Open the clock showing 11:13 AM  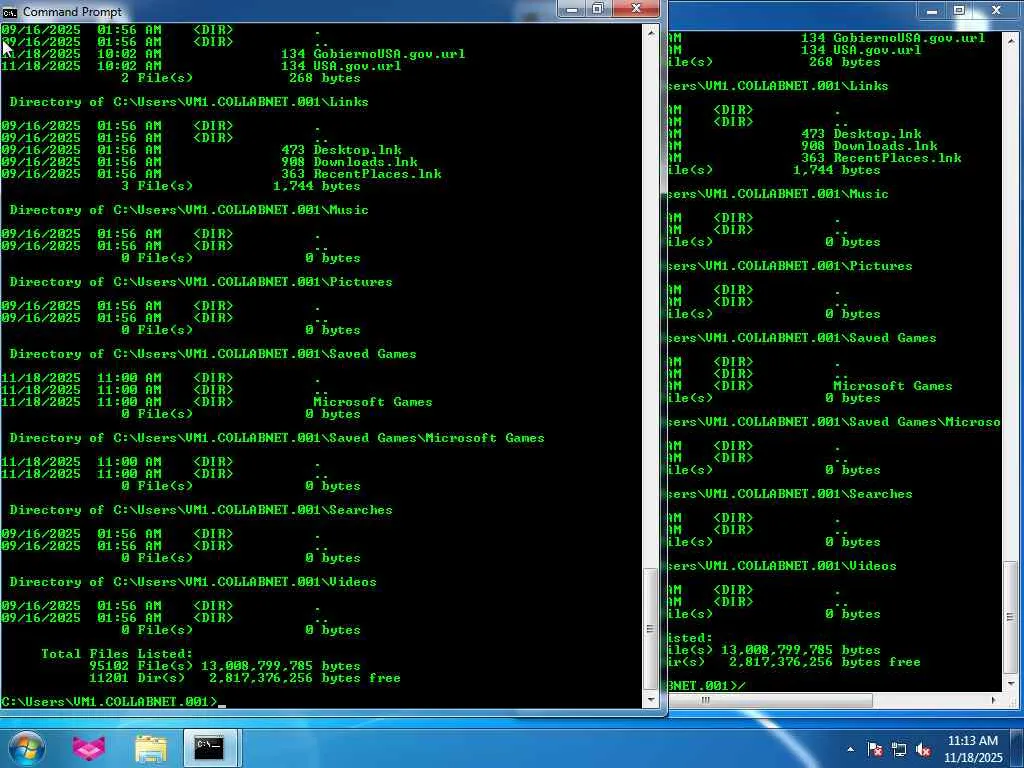click(x=972, y=741)
